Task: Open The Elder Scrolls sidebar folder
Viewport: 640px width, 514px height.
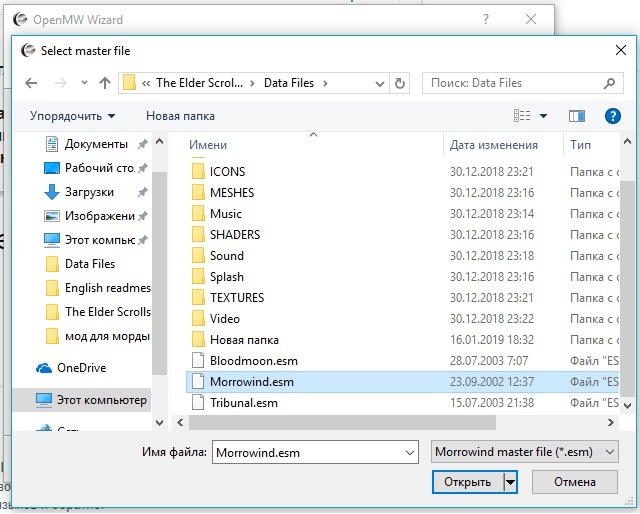Action: (97, 312)
